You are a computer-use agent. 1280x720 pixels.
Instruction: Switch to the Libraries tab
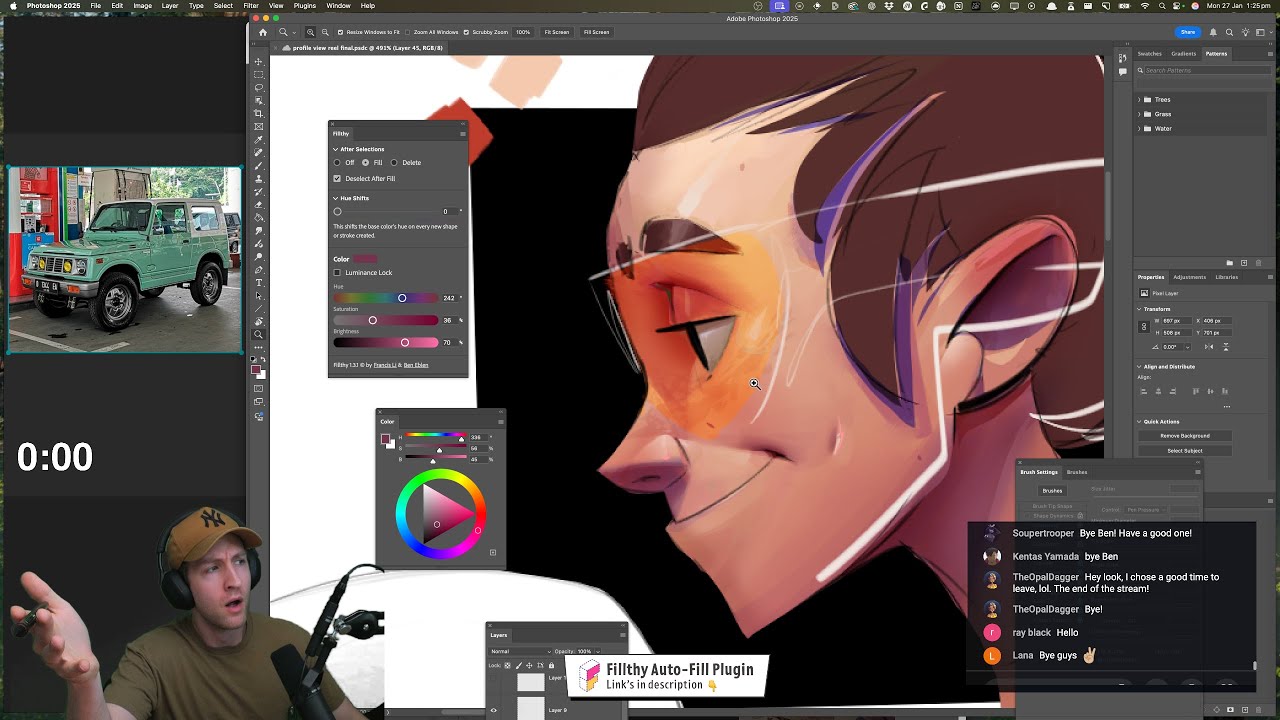(x=1227, y=277)
